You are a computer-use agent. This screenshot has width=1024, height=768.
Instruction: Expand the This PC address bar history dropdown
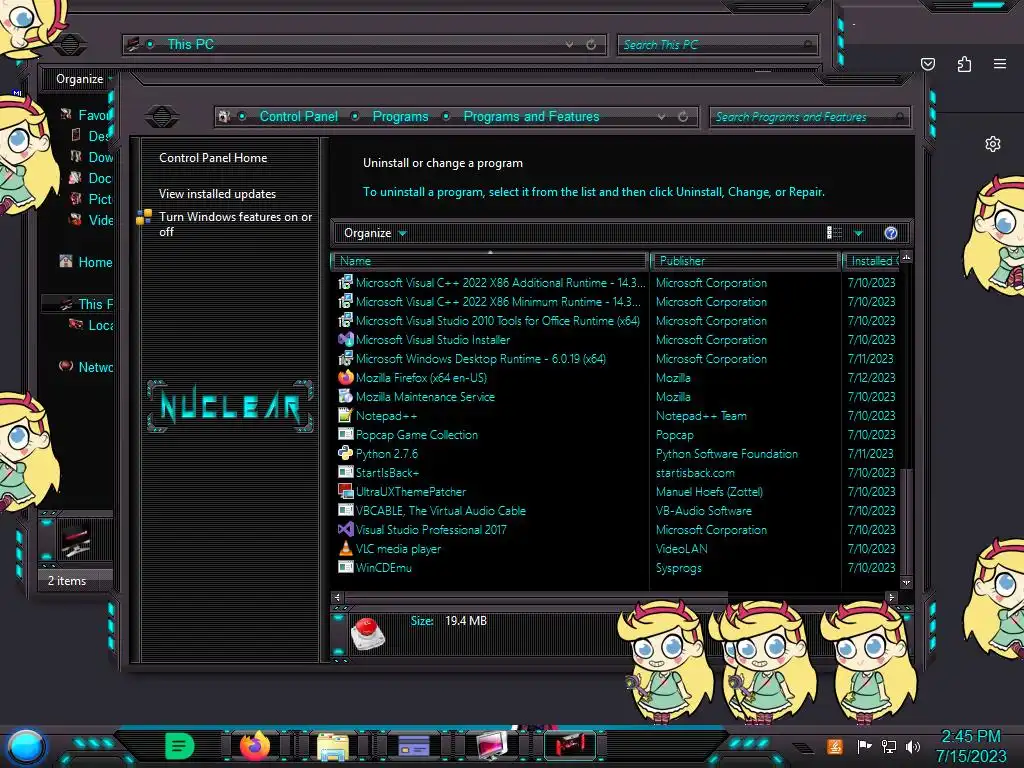pos(569,44)
